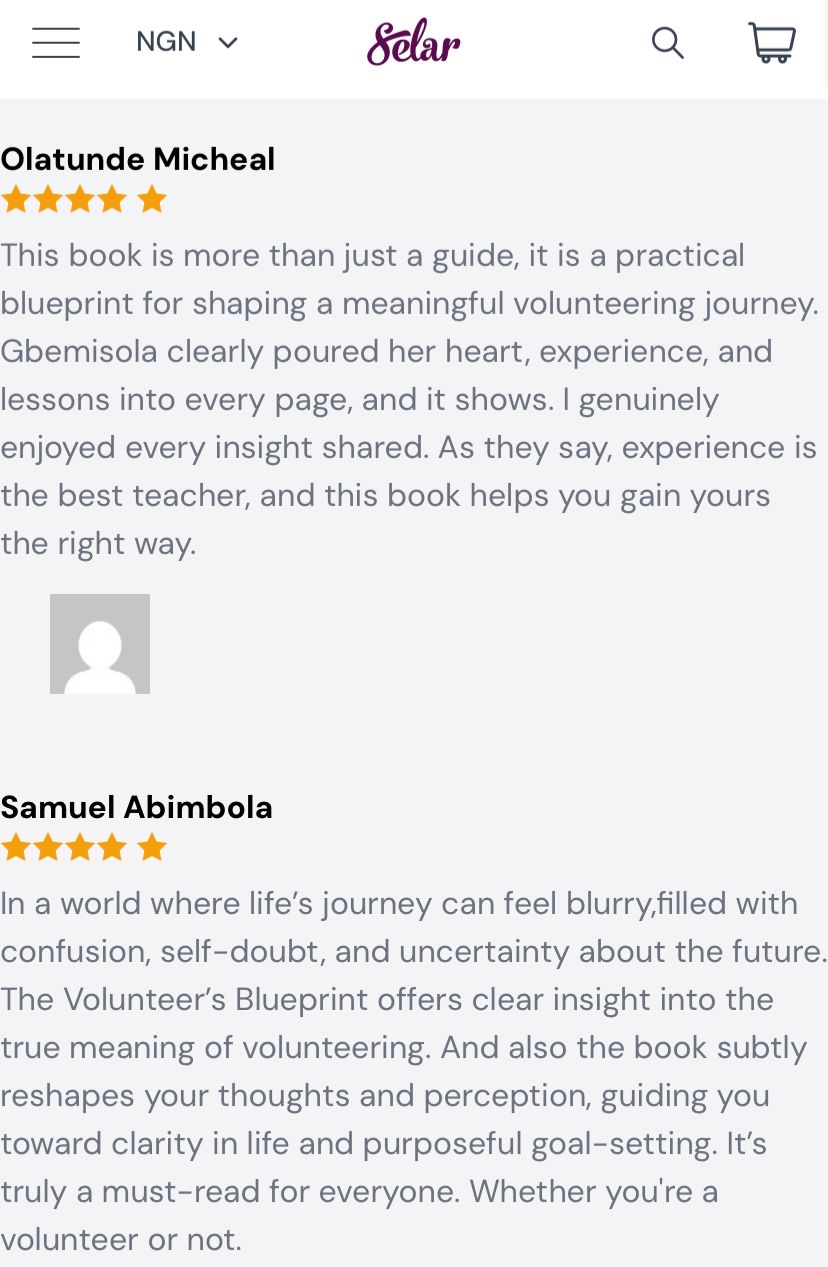Viewport: 828px width, 1267px height.
Task: Click the gray profile avatar placeholder
Action: pyautogui.click(x=100, y=644)
